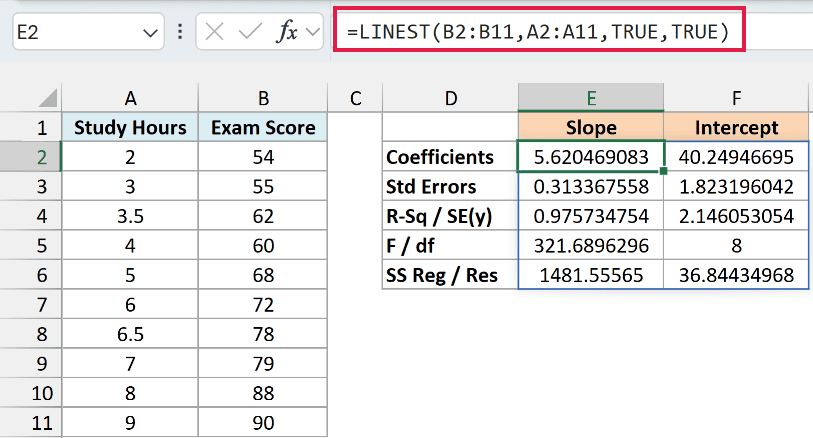Screen dimensions: 813x438
Task: Click the formula bar options dots
Action: tap(180, 32)
